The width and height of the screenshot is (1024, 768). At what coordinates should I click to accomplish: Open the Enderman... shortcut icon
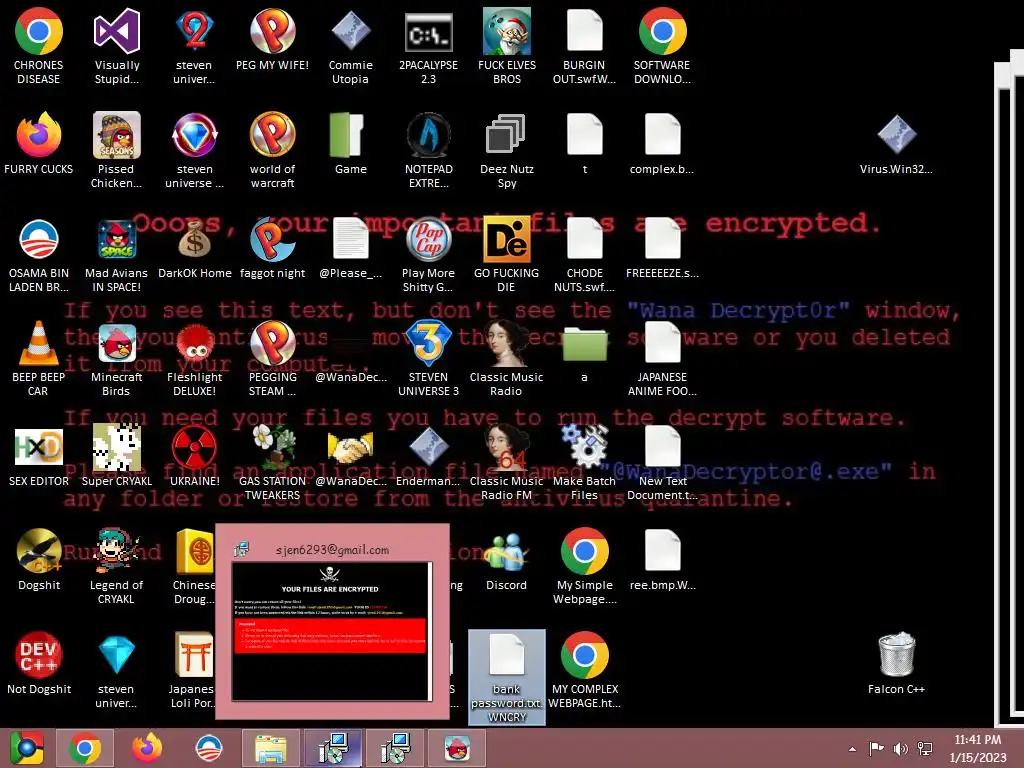[x=428, y=447]
